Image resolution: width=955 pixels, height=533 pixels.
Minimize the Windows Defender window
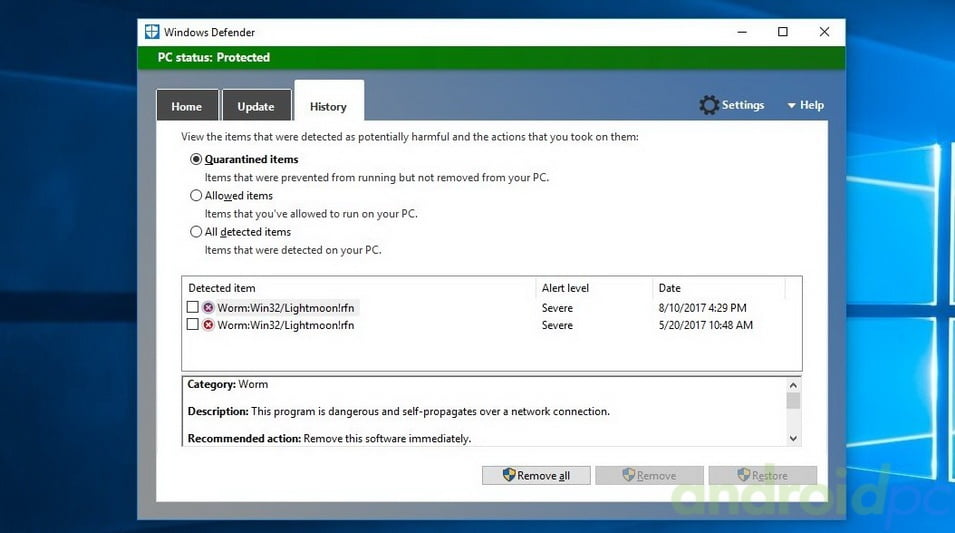click(x=742, y=32)
